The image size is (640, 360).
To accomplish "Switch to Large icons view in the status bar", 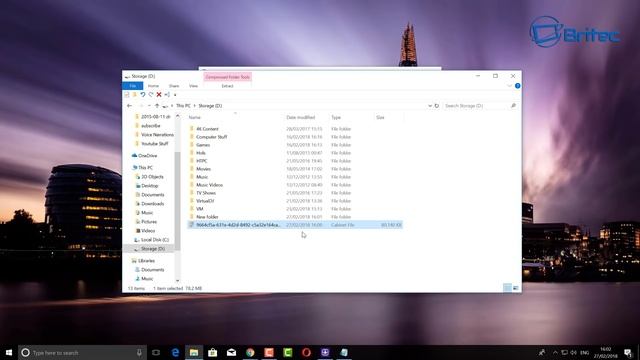I will pos(516,288).
